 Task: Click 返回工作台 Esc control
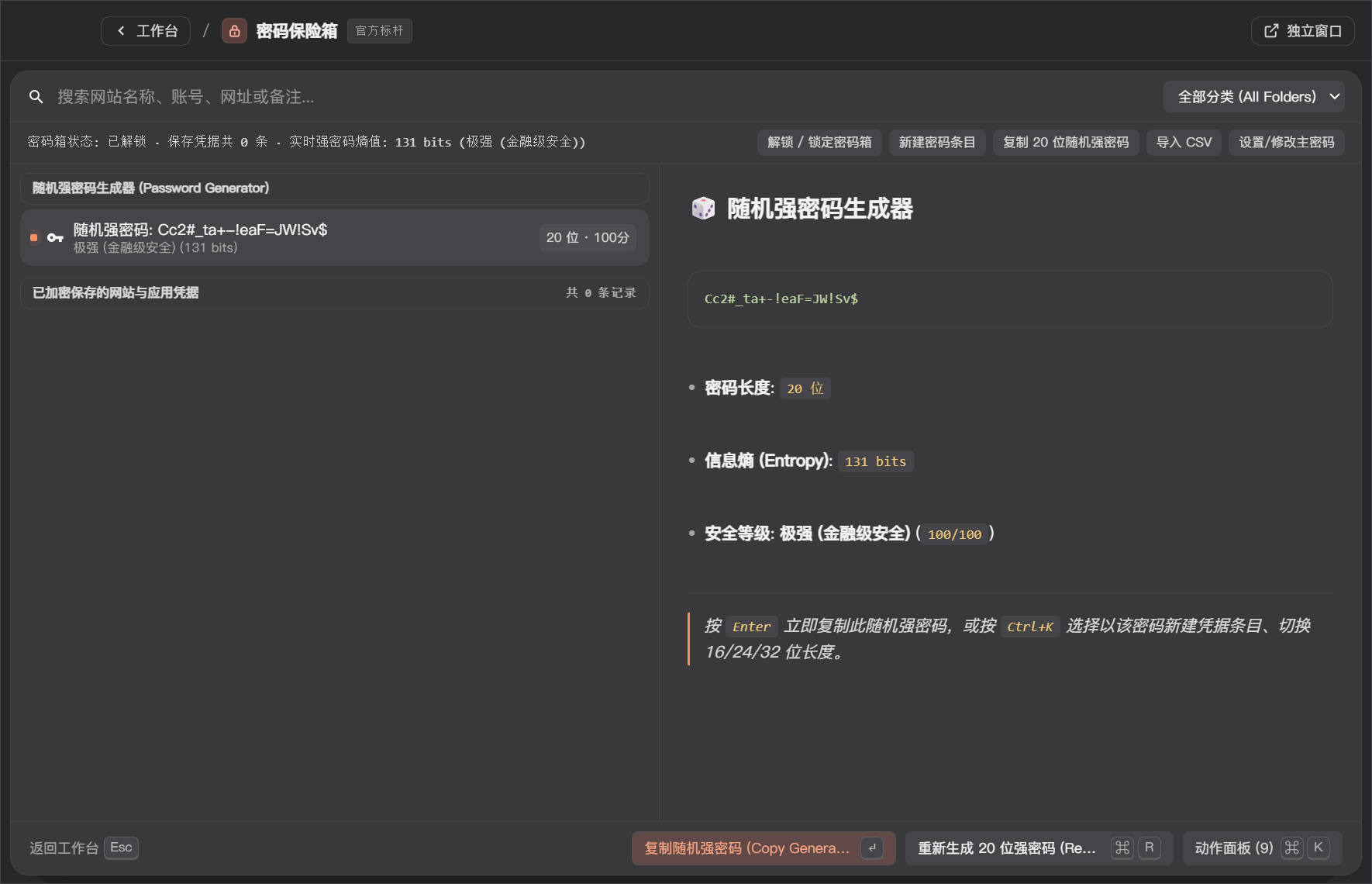84,848
